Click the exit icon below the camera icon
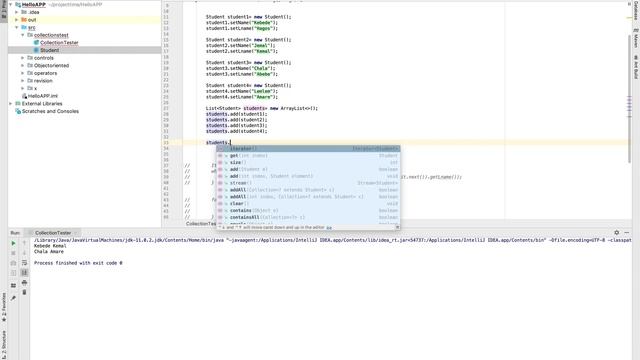 (13, 273)
